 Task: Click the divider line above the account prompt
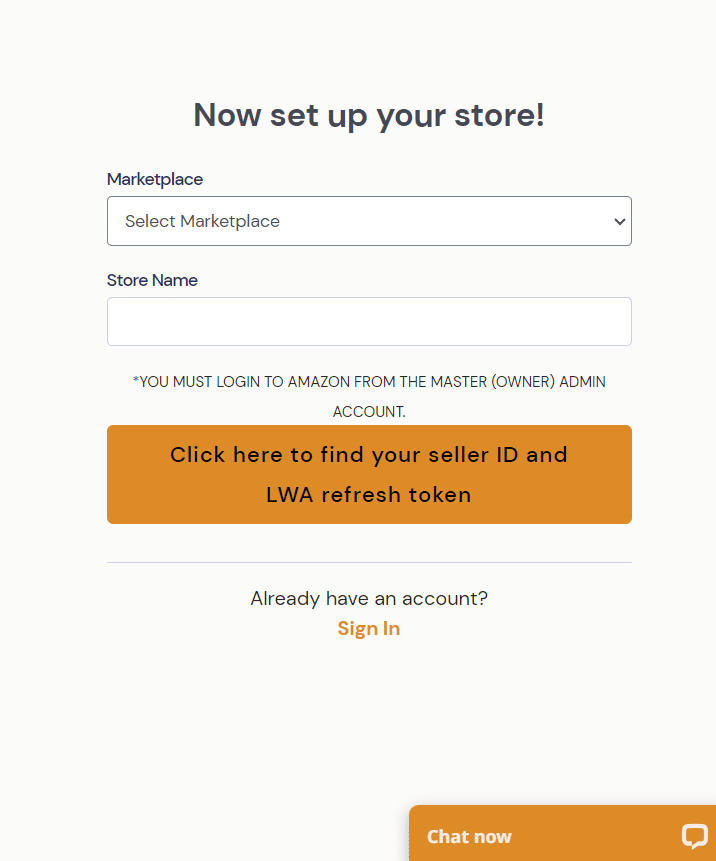(x=369, y=562)
